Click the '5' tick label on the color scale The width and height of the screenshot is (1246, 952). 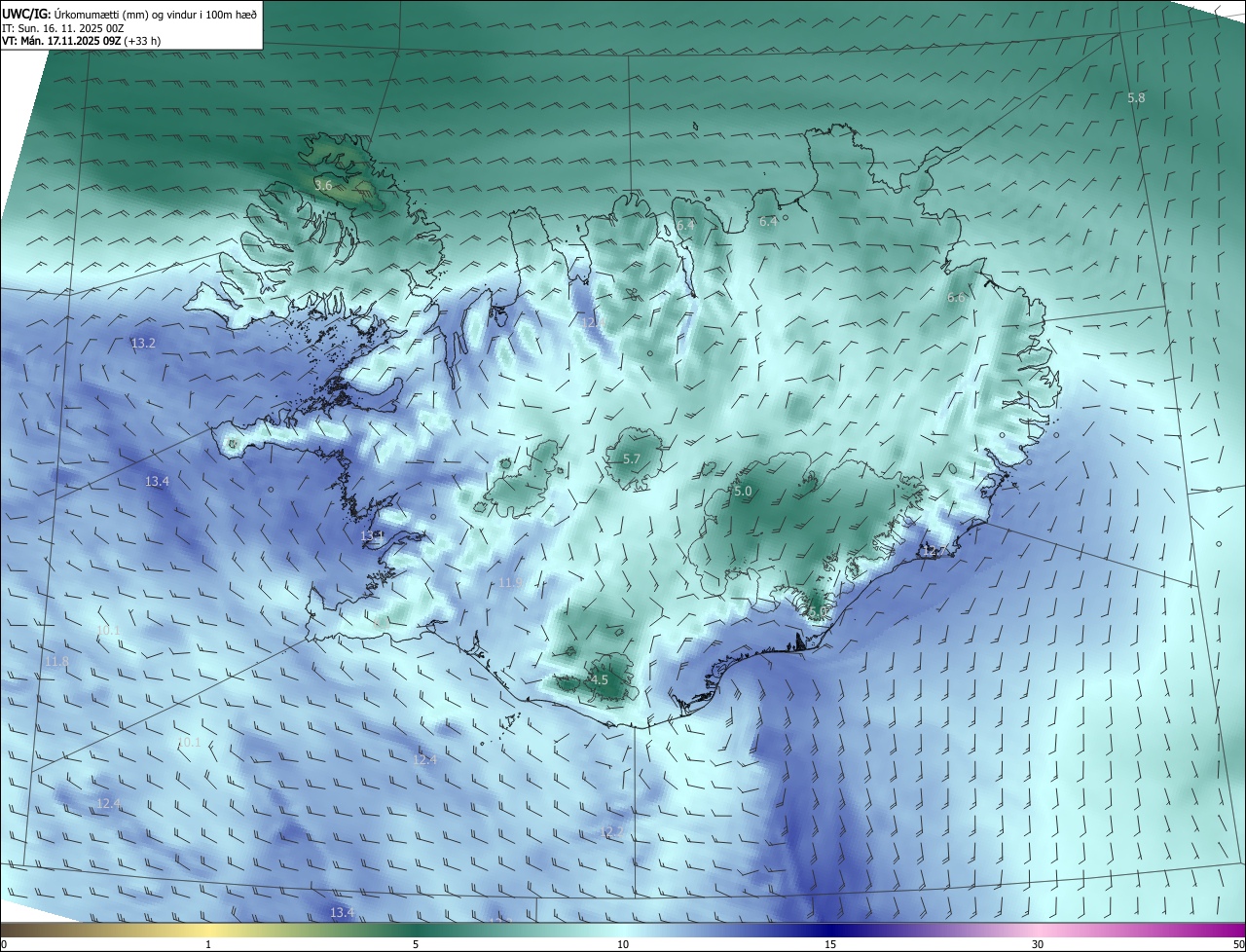click(x=416, y=945)
